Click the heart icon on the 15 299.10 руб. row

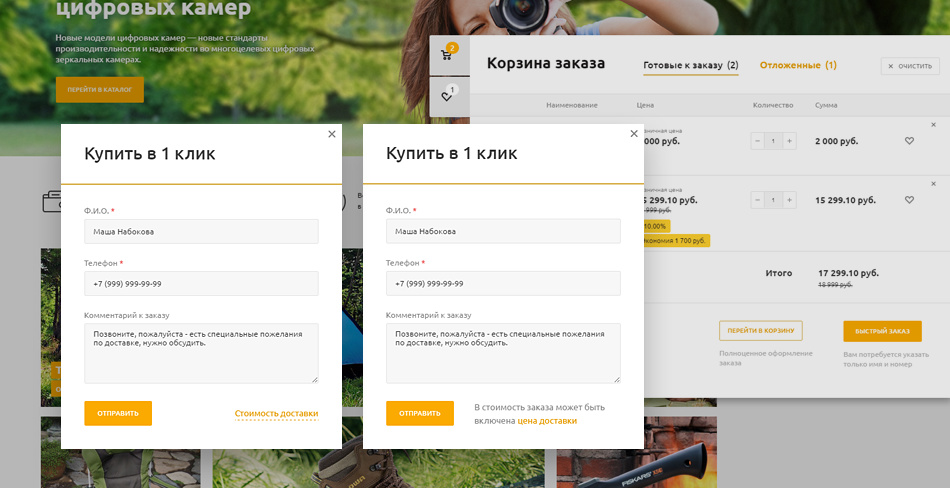[x=909, y=200]
